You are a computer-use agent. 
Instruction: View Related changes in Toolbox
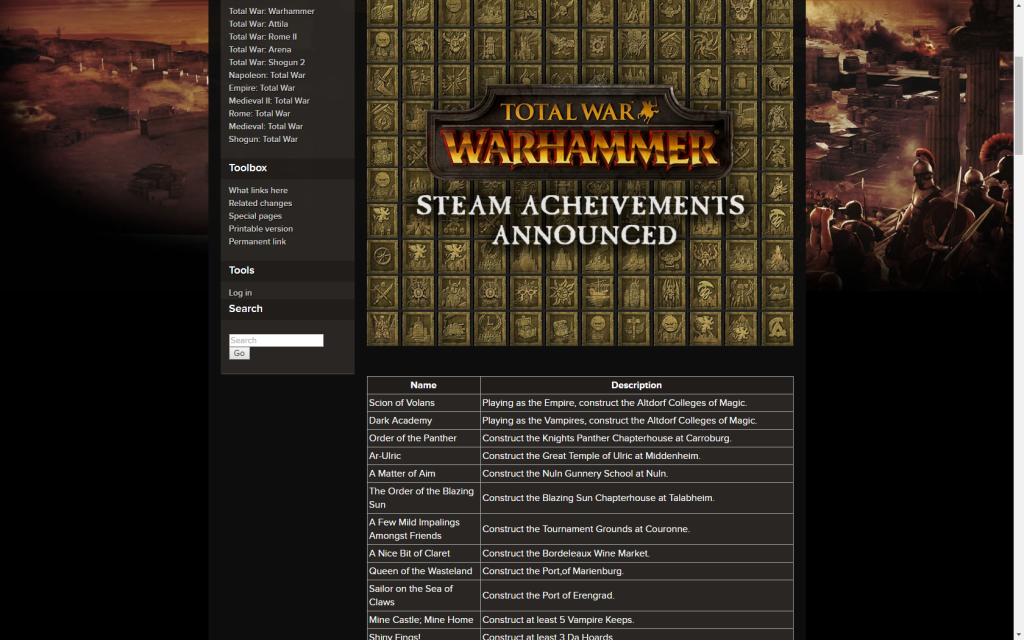coord(260,203)
